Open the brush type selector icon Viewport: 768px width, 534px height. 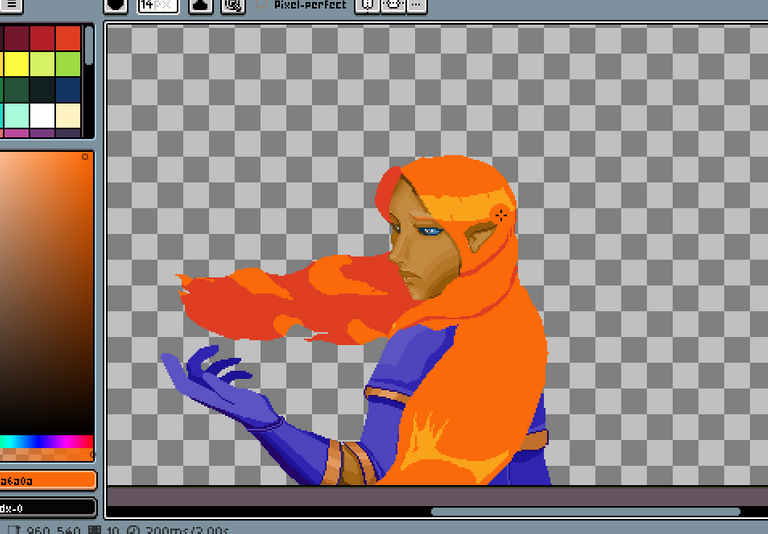116,5
